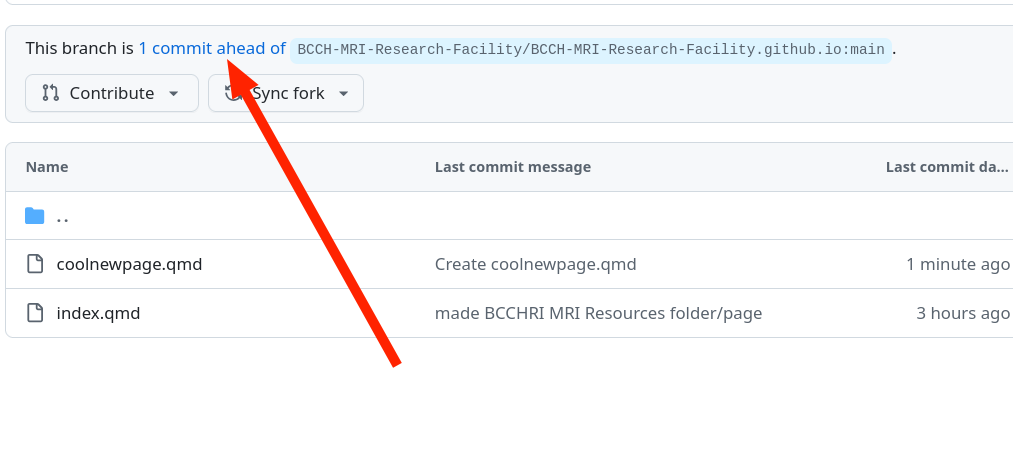Expand the Sync fork dropdown arrow
1013x465 pixels.
click(344, 93)
